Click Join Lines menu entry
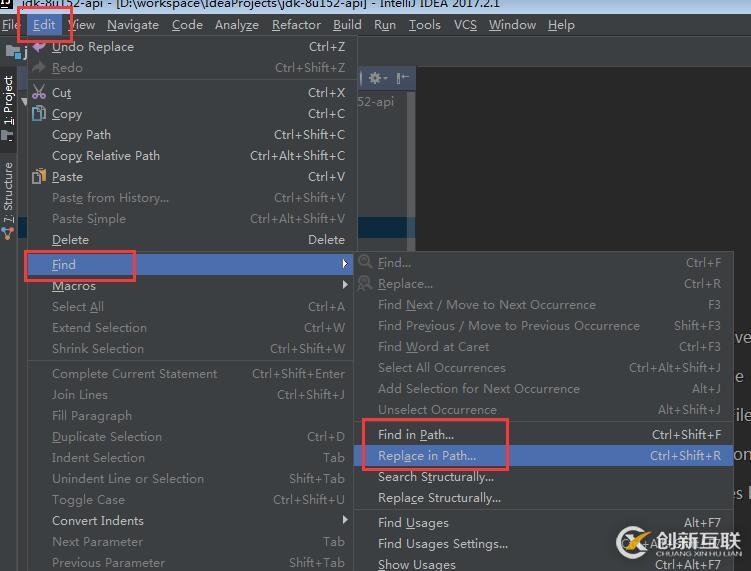This screenshot has width=751, height=571. [x=190, y=395]
